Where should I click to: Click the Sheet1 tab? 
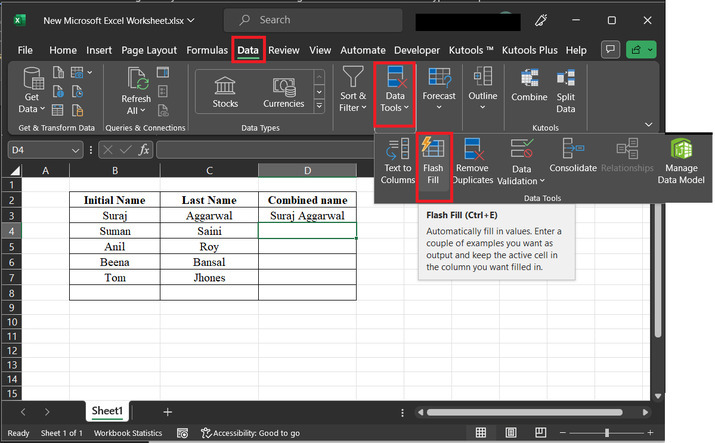[107, 411]
